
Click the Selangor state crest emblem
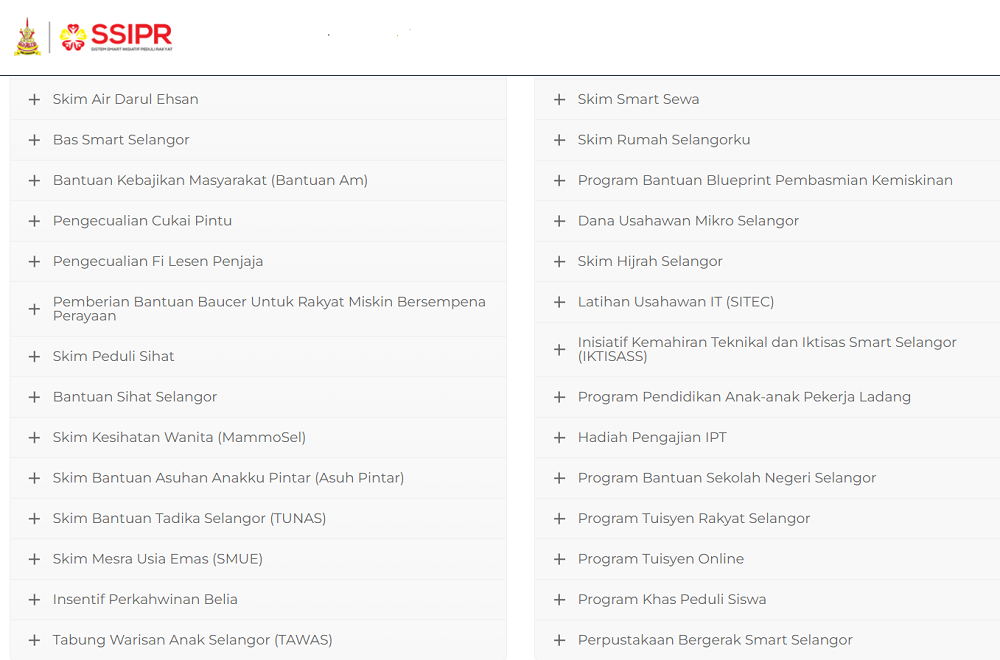[x=27, y=37]
